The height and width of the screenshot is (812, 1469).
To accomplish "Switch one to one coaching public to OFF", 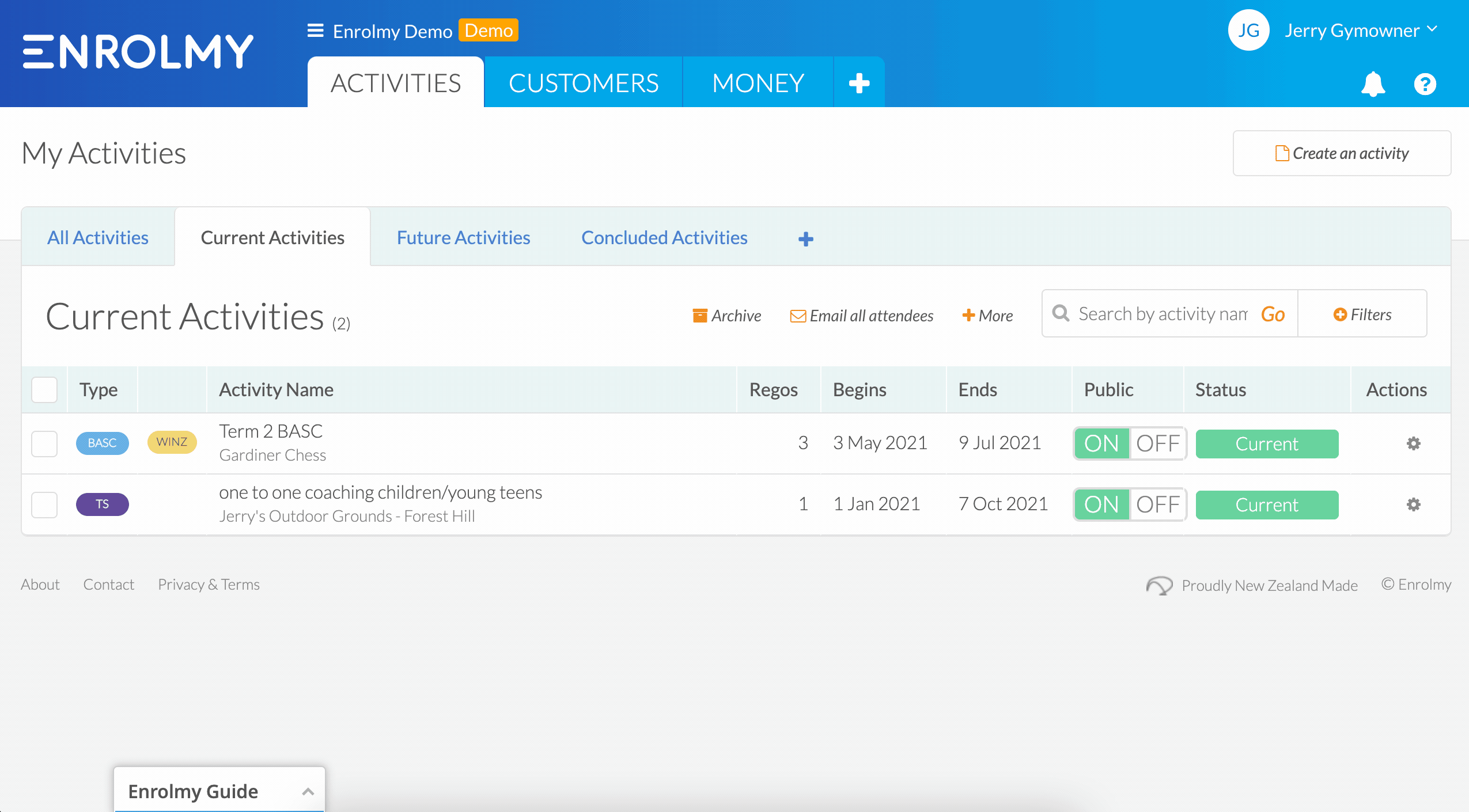I will (x=1158, y=504).
